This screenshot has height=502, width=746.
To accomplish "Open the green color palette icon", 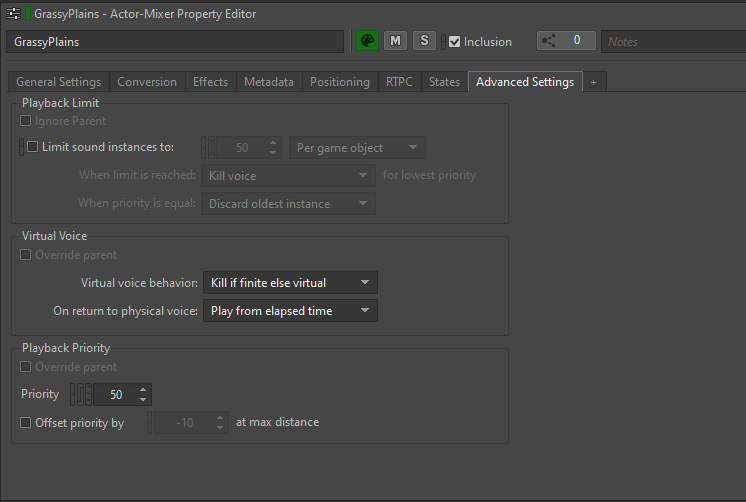I will click(367, 41).
